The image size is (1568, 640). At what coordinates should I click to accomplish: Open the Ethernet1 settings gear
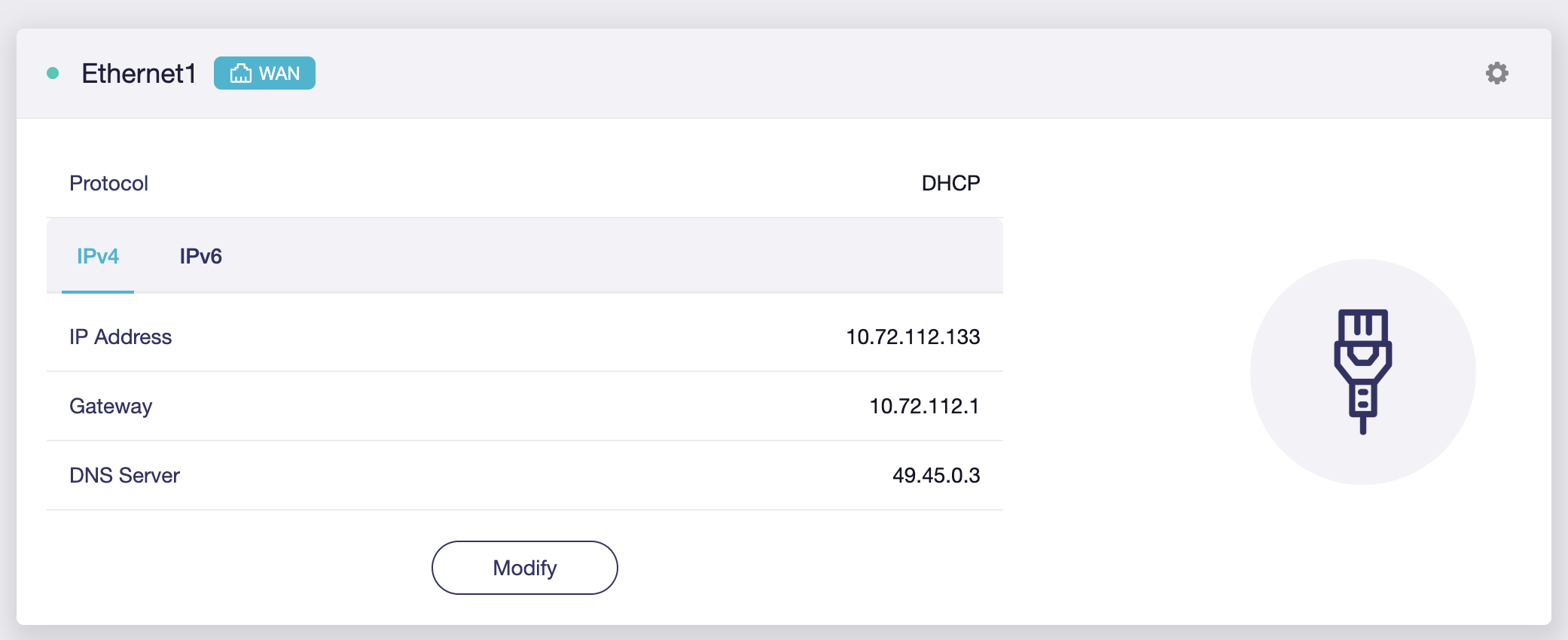tap(1496, 73)
